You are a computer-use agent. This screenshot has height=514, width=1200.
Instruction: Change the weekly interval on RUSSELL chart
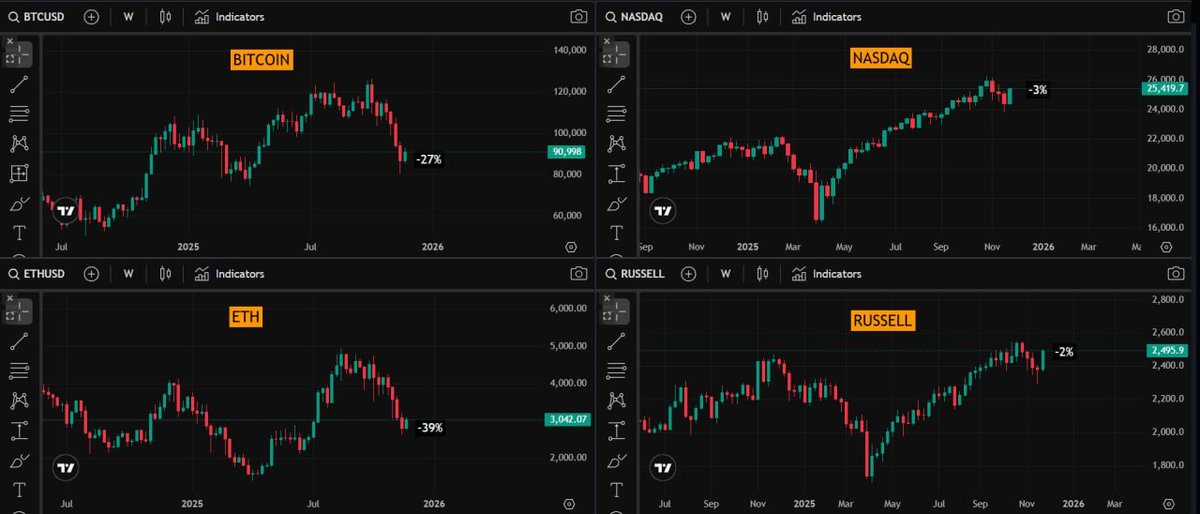point(726,273)
